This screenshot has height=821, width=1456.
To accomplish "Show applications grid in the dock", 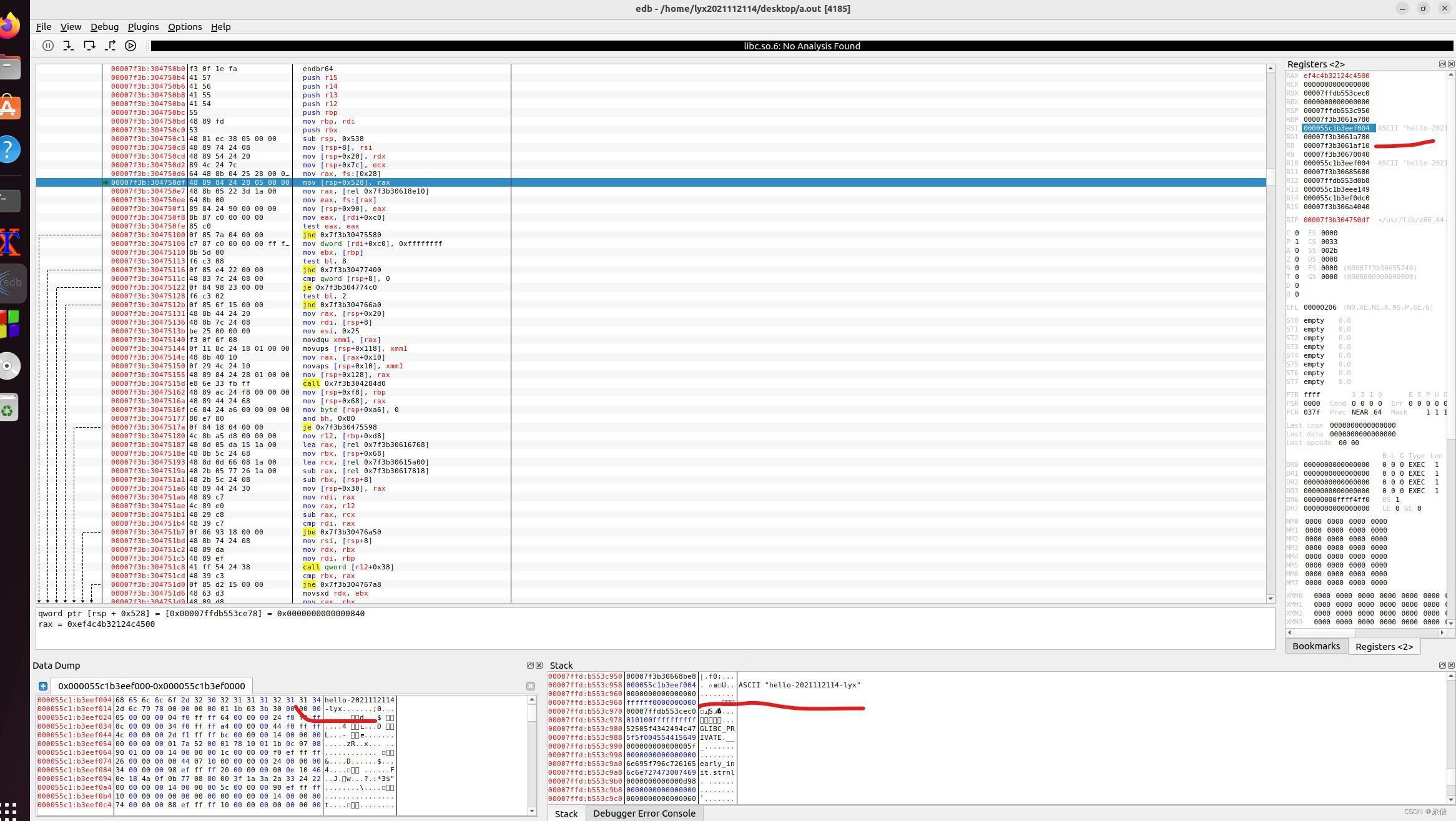I will 9,811.
